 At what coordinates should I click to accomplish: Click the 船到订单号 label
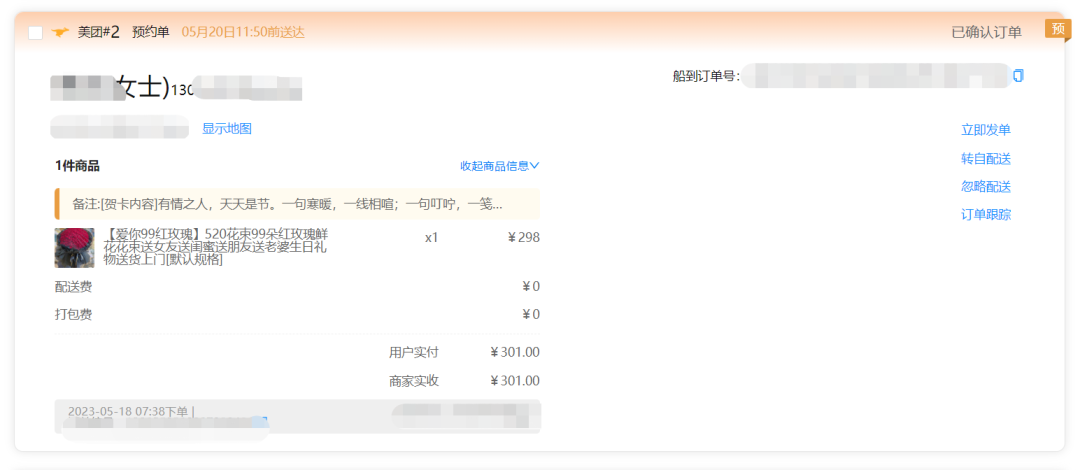click(705, 76)
